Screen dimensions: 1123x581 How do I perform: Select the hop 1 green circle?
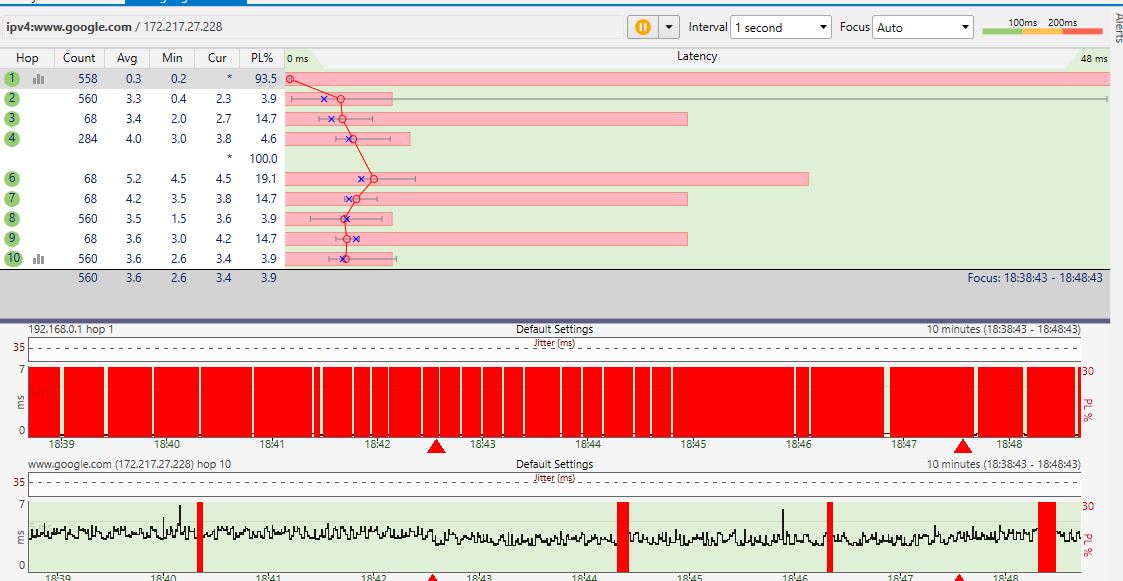[12, 78]
